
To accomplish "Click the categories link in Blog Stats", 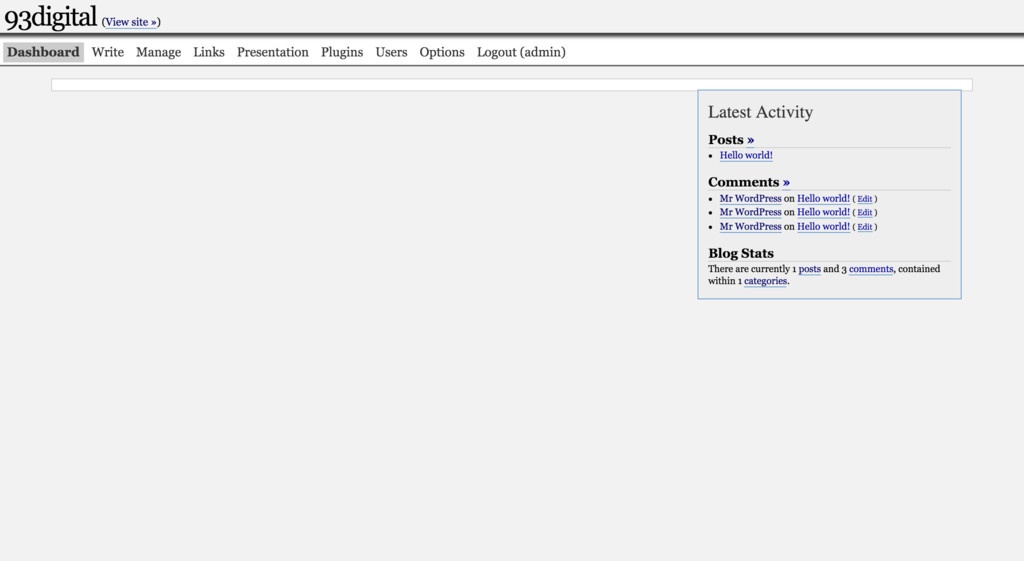I will pos(765,282).
